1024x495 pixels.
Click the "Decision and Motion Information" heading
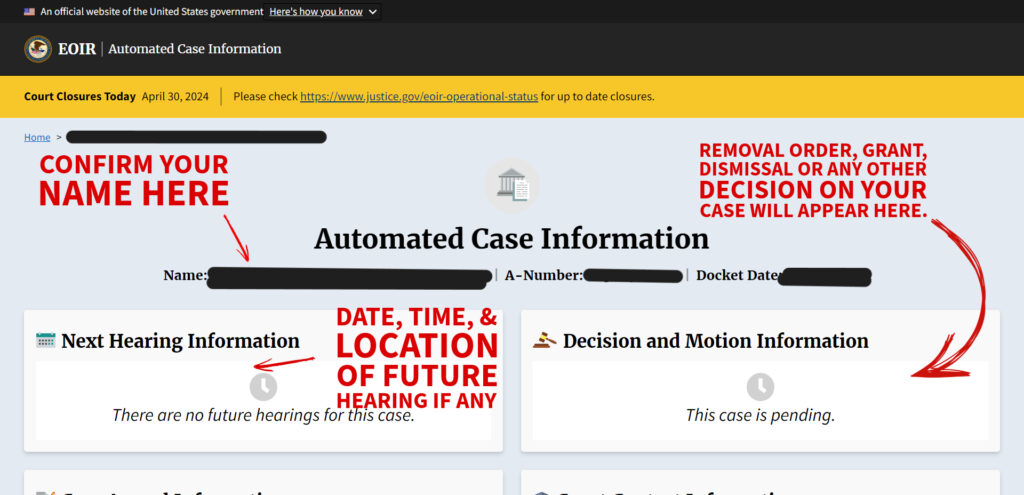[x=716, y=341]
